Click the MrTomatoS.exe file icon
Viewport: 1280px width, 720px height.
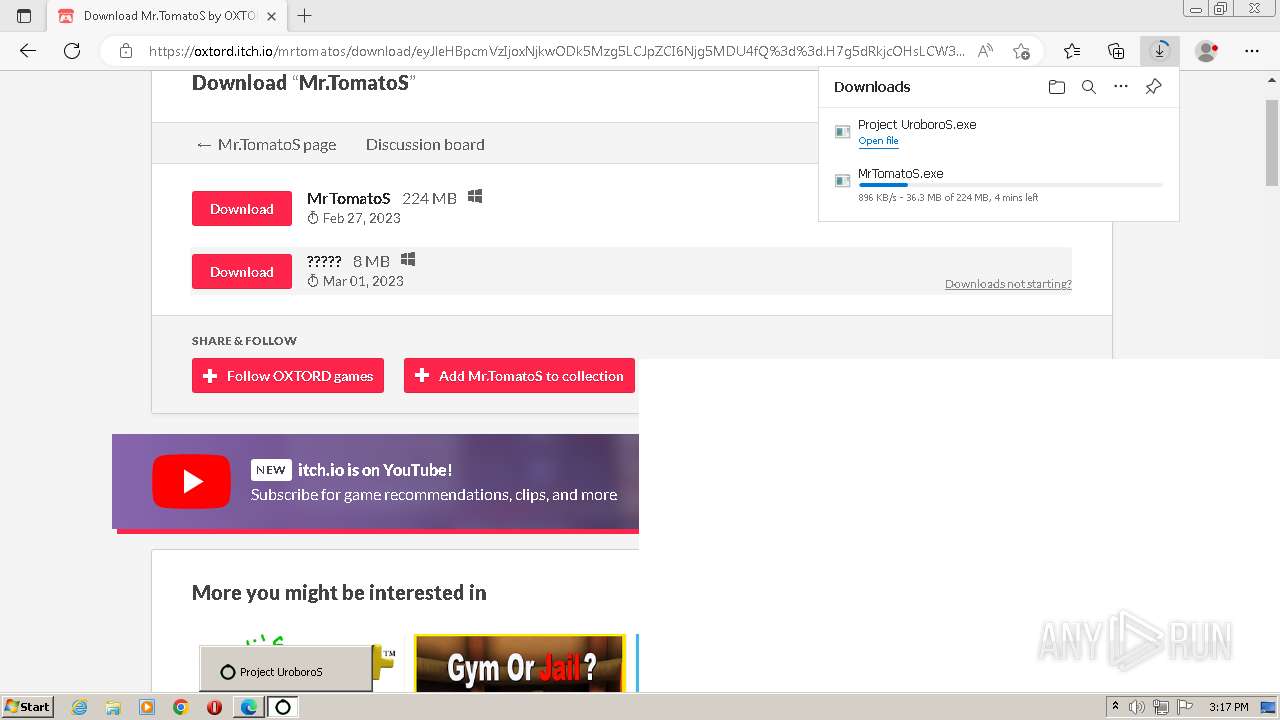pyautogui.click(x=842, y=180)
